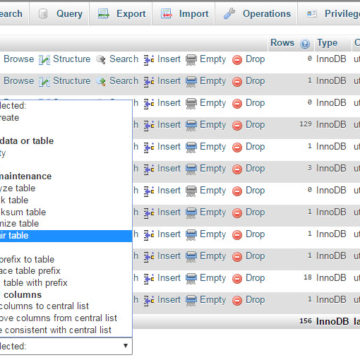Click red Drop icon in the 18-rows table
Viewport: 360px width, 360px height.
[x=237, y=279]
